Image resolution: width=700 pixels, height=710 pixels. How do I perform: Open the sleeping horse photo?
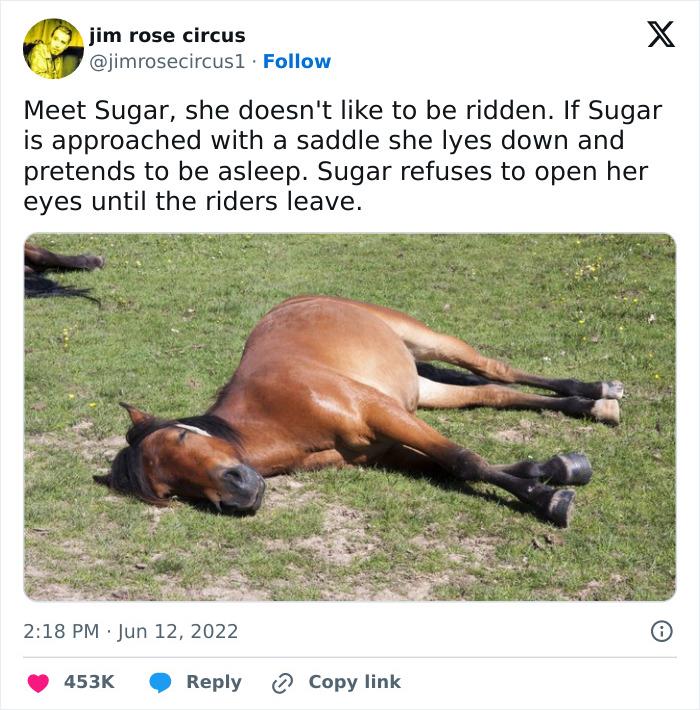350,417
